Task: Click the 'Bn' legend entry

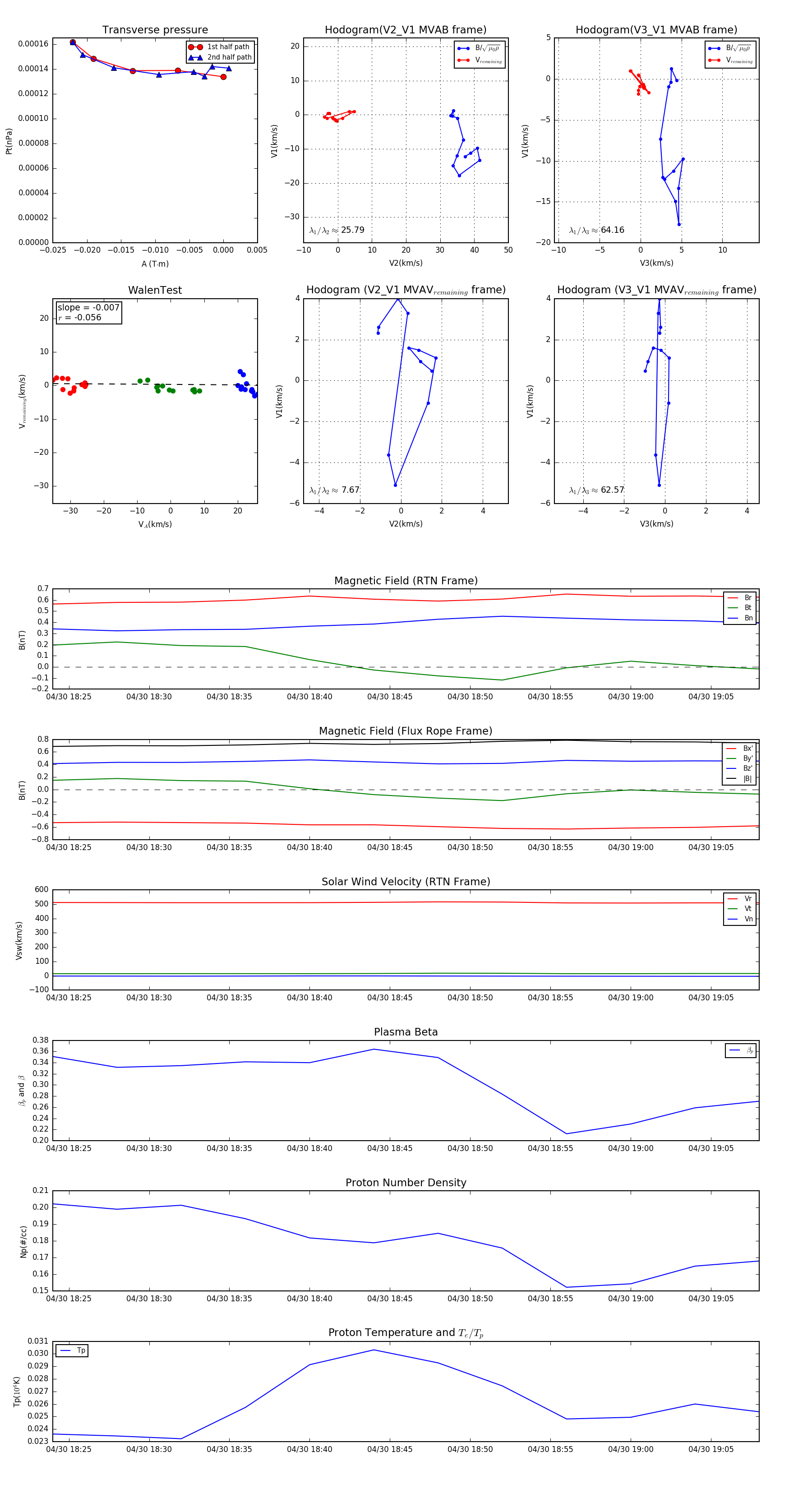Action: click(740, 618)
